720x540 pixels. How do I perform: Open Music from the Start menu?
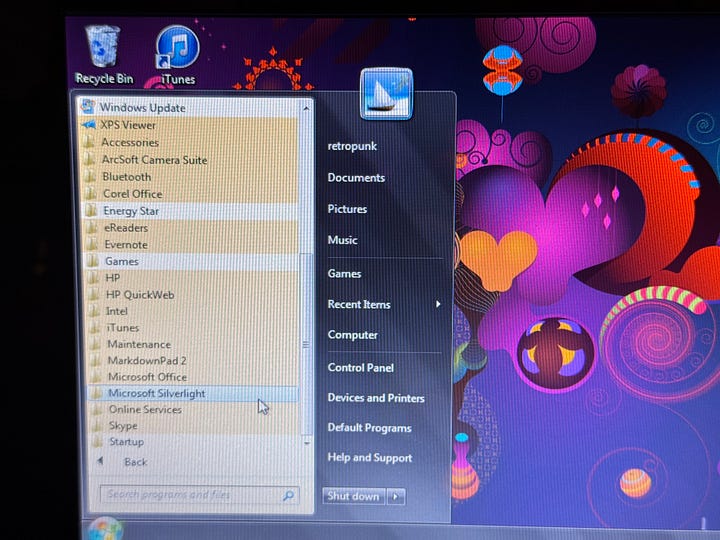tap(343, 240)
